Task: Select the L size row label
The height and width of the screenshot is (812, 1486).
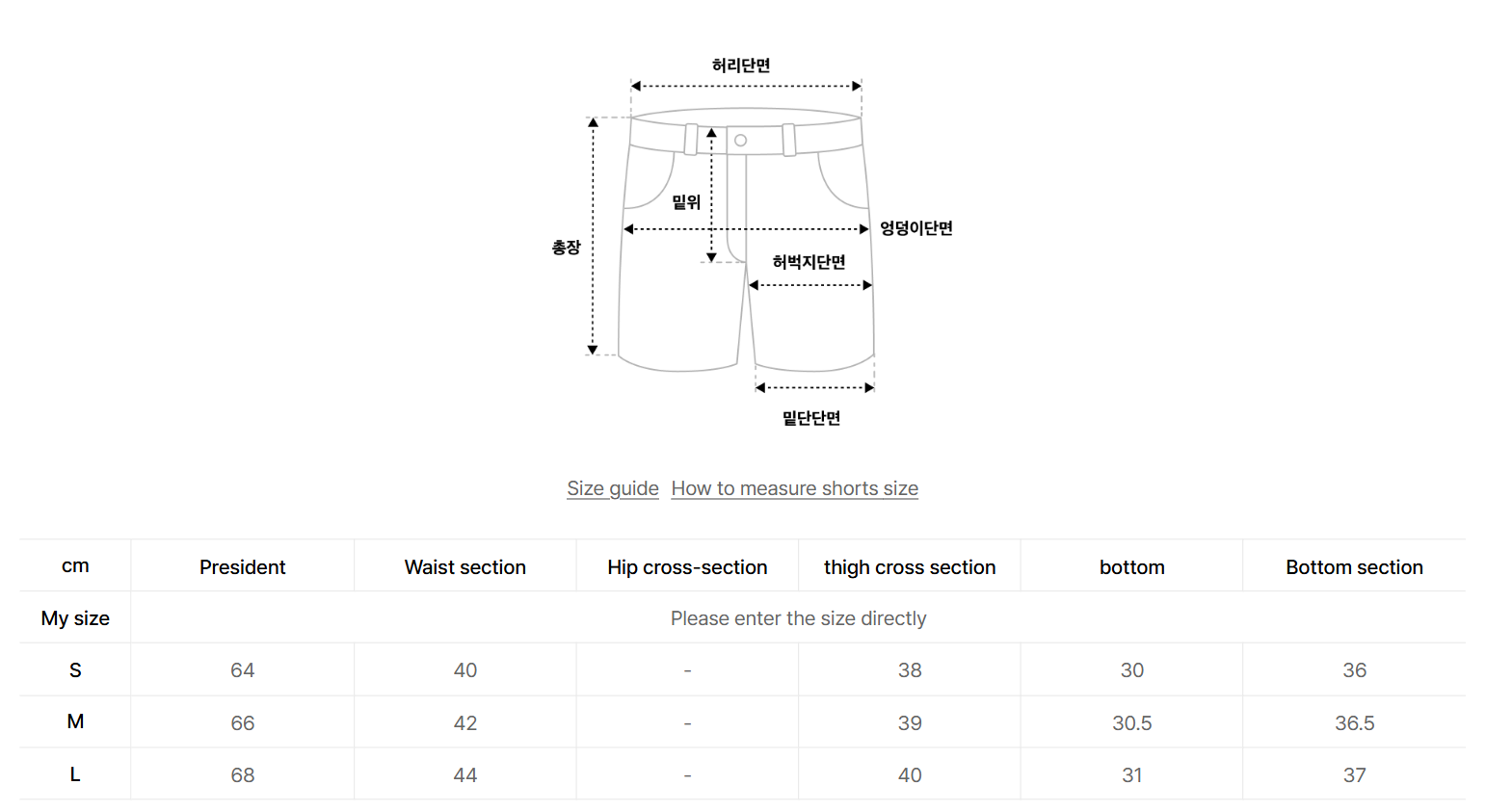Action: pyautogui.click(x=75, y=774)
